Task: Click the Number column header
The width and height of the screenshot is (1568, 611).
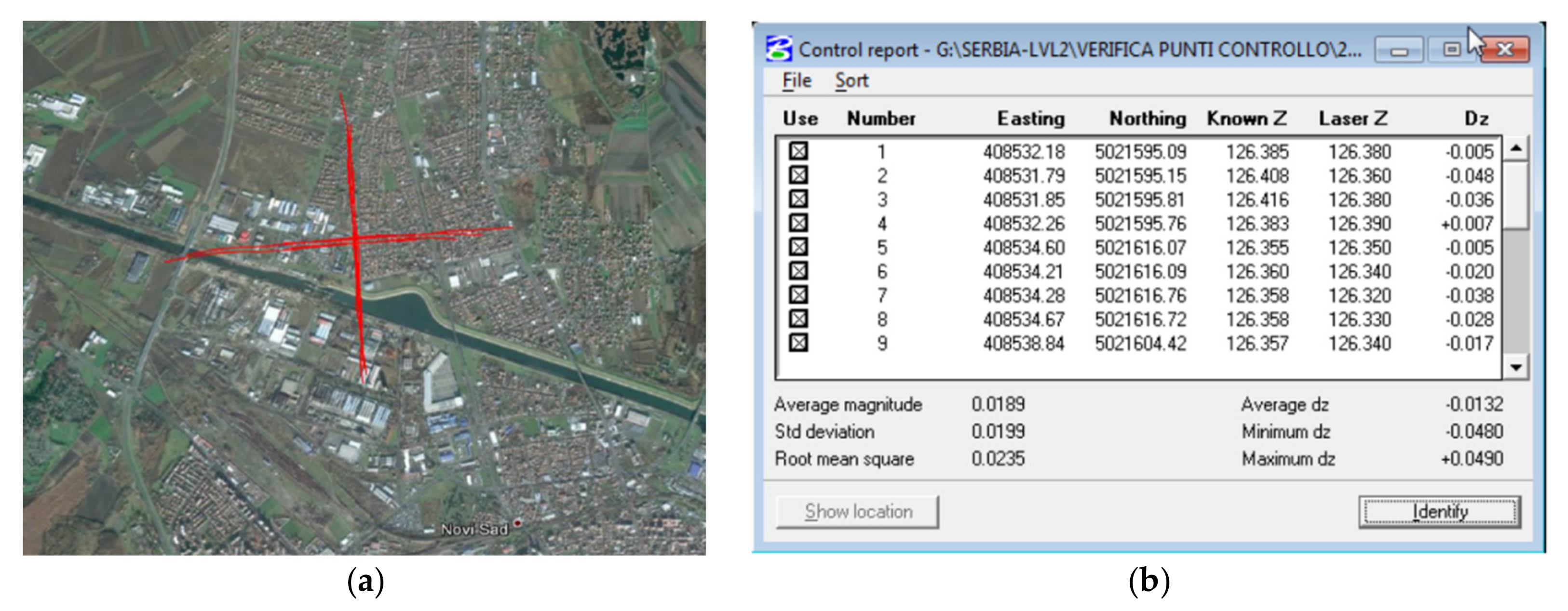Action: tap(881, 119)
